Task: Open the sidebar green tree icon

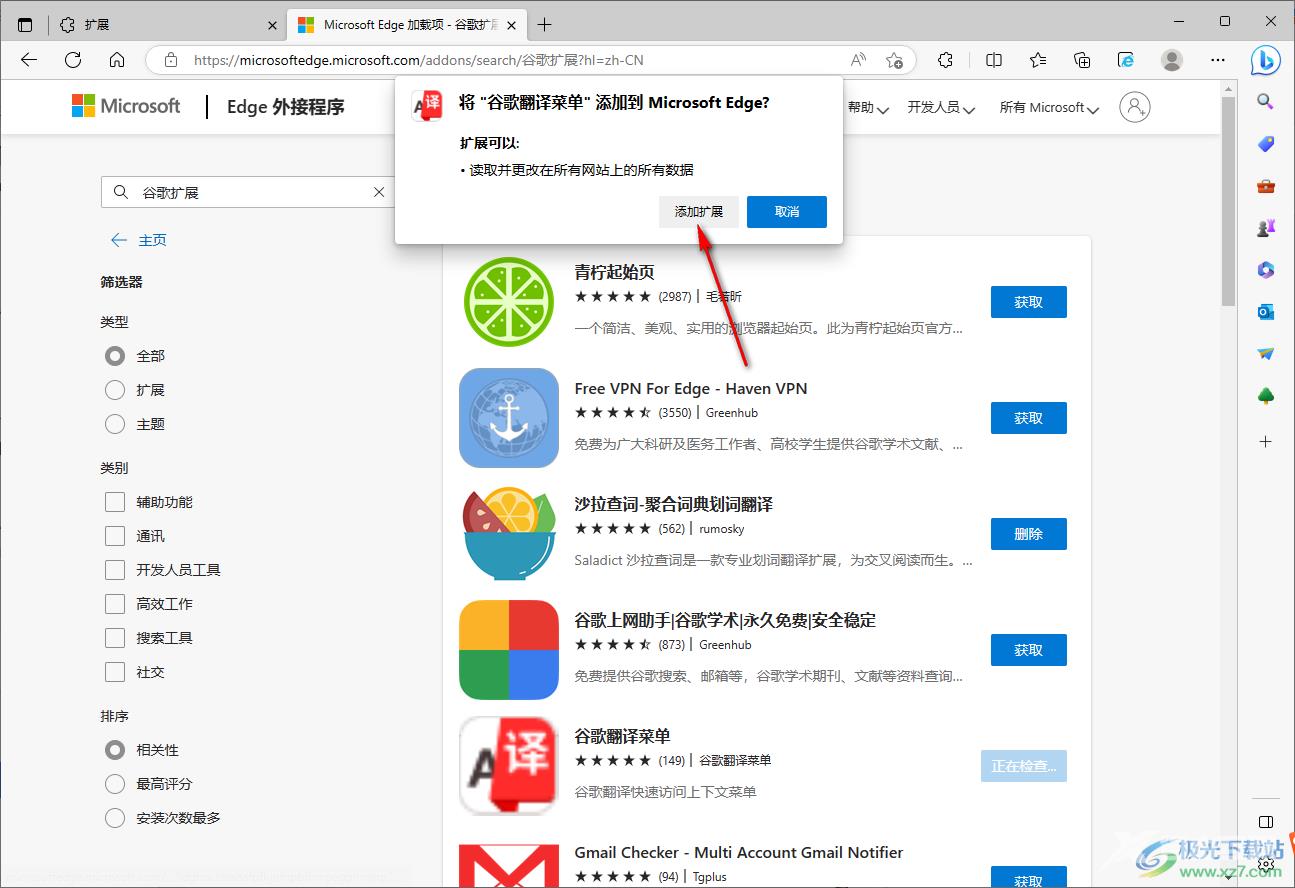Action: [1265, 396]
